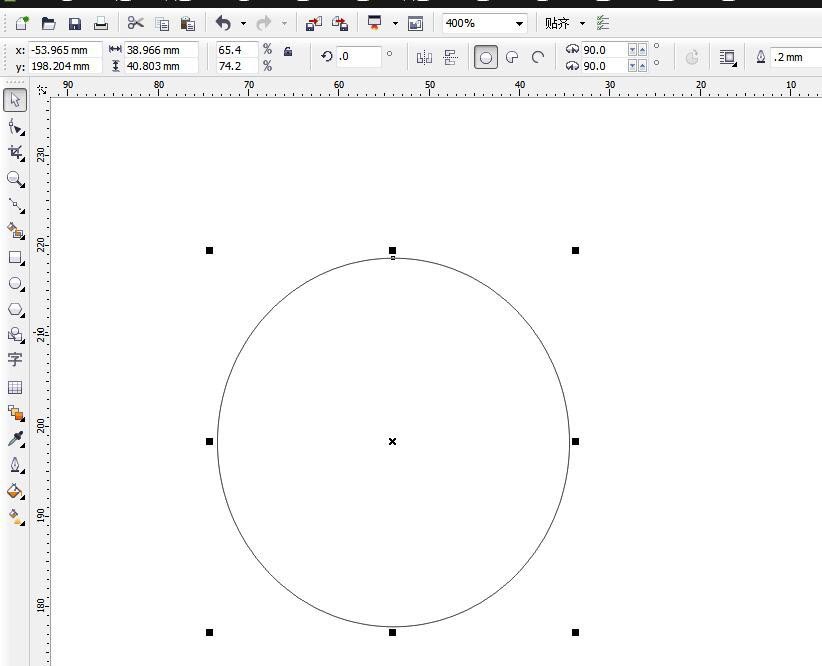
Task: Edit the y position field
Action: [64, 66]
